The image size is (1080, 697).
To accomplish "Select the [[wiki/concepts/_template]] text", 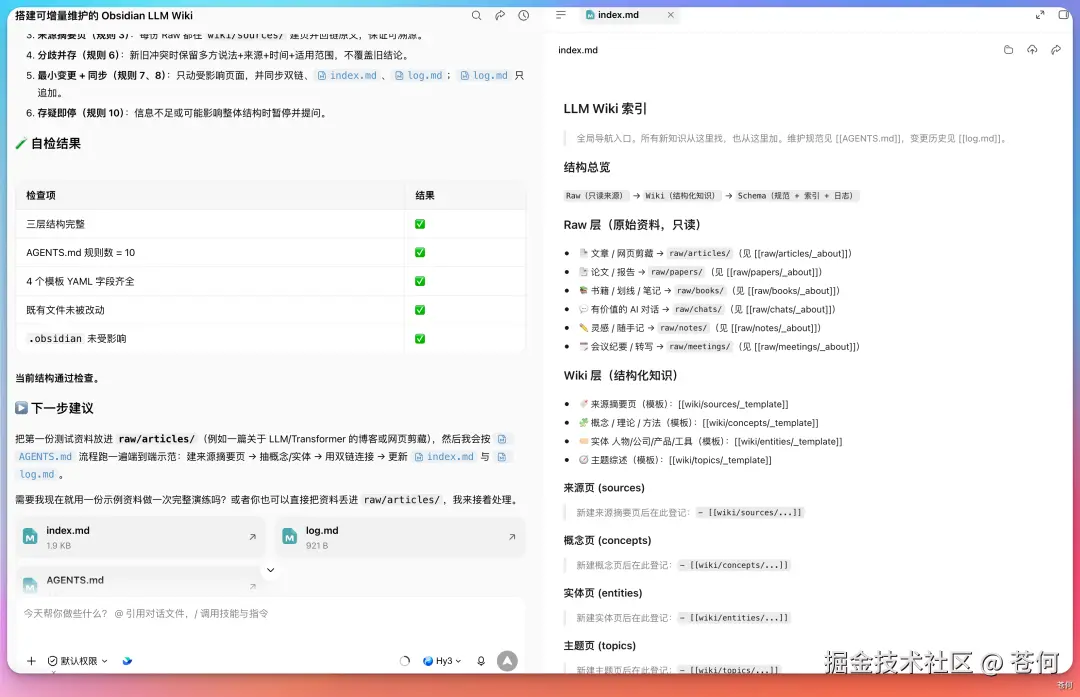I will (760, 423).
